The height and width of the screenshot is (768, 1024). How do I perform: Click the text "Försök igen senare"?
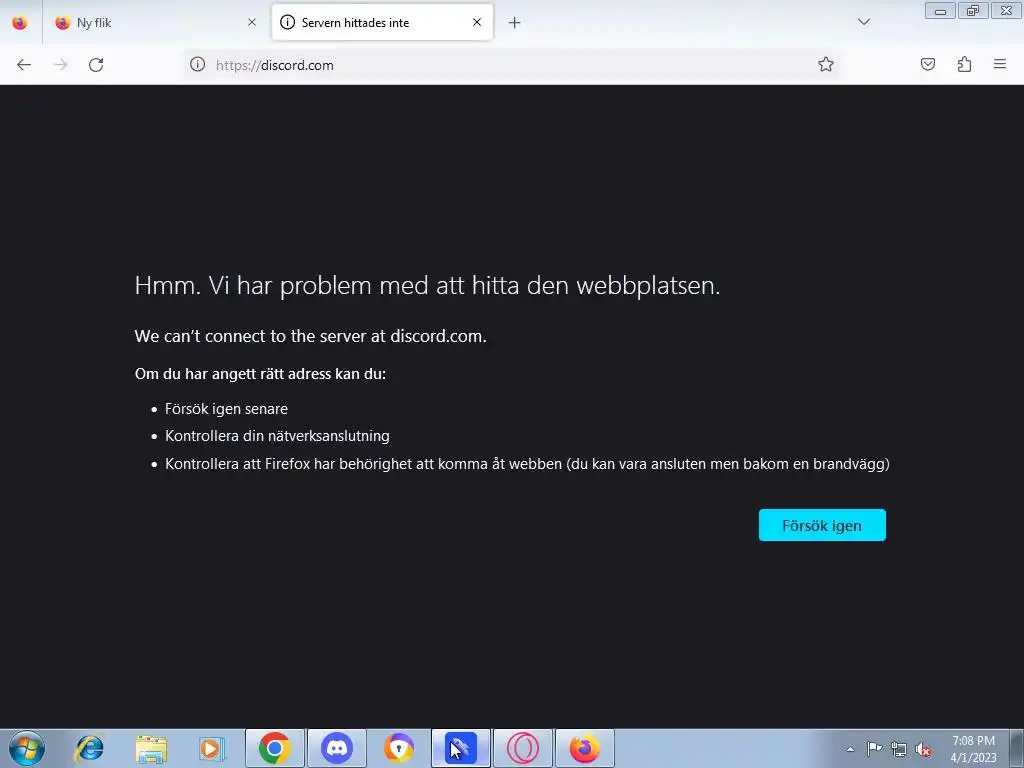pos(226,409)
